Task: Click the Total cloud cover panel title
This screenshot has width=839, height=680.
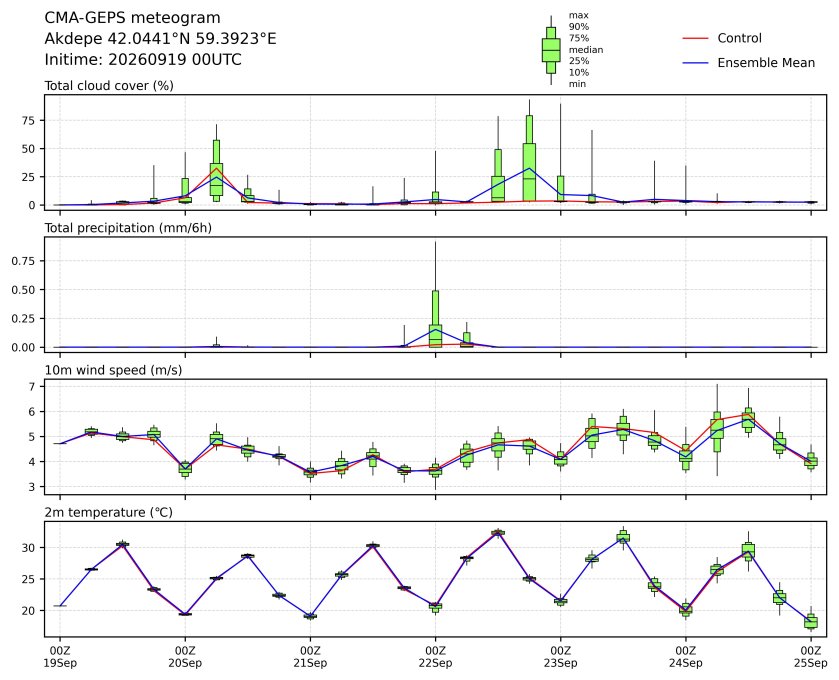Action: point(109,86)
